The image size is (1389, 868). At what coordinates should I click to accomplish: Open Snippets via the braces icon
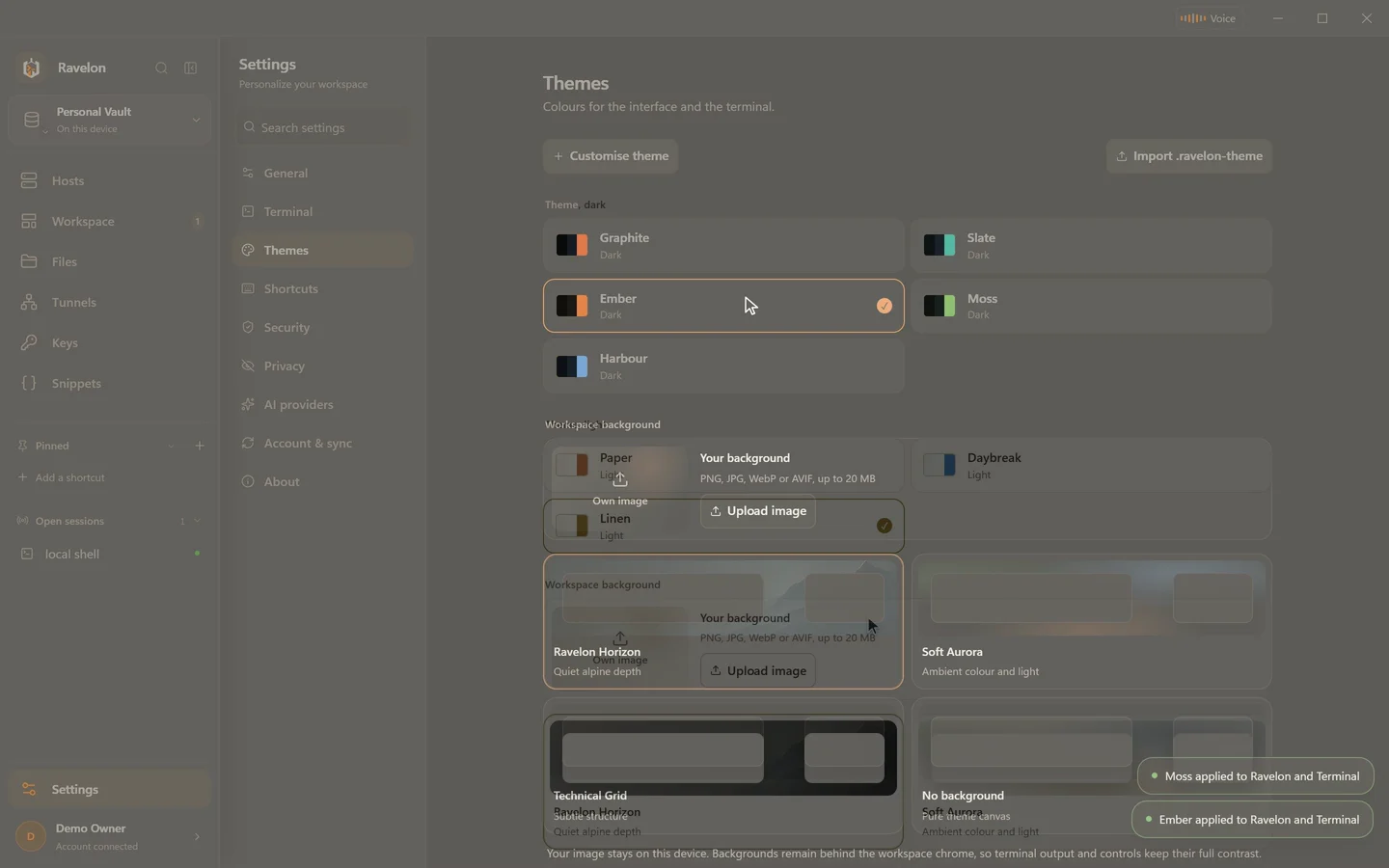[29, 383]
